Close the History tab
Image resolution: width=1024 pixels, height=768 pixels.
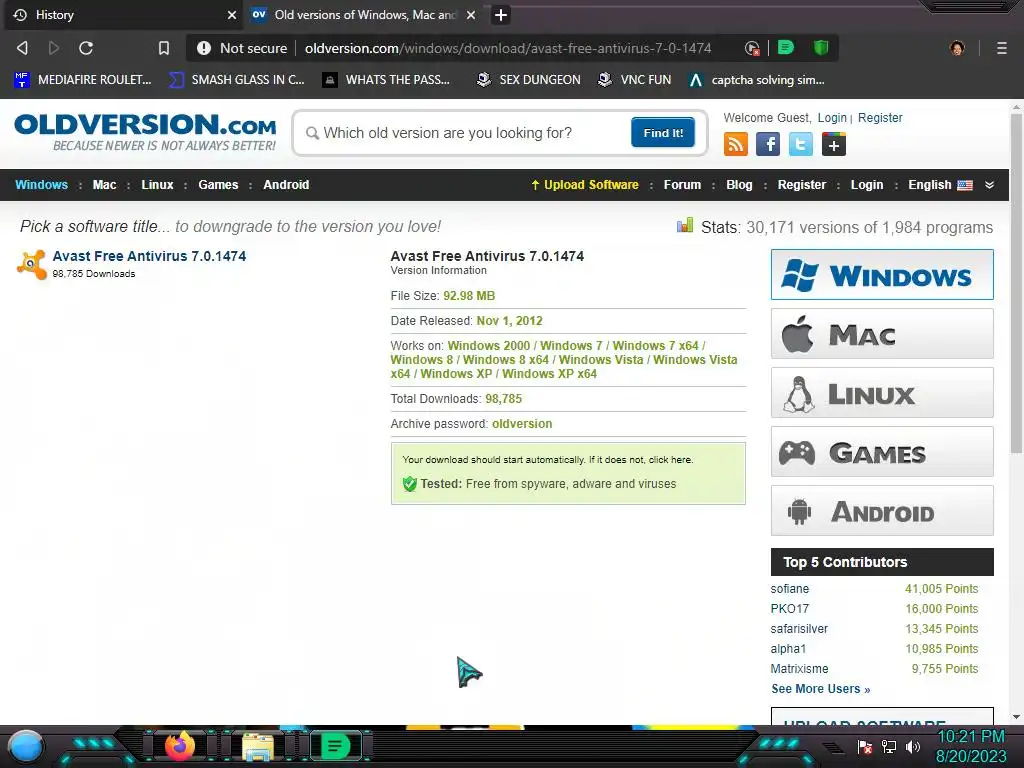(232, 14)
